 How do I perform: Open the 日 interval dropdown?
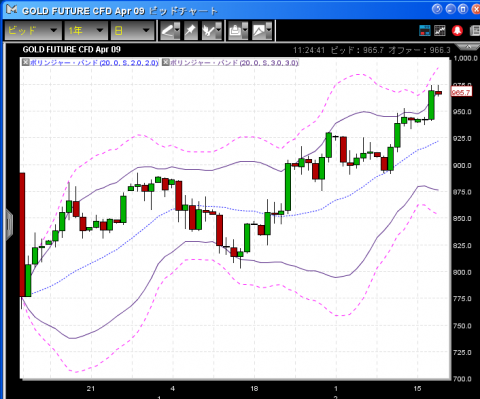click(133, 31)
